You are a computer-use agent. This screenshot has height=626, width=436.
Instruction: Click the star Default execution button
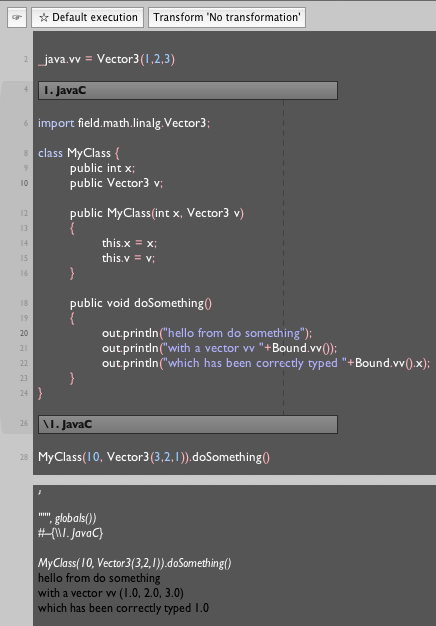pos(87,18)
